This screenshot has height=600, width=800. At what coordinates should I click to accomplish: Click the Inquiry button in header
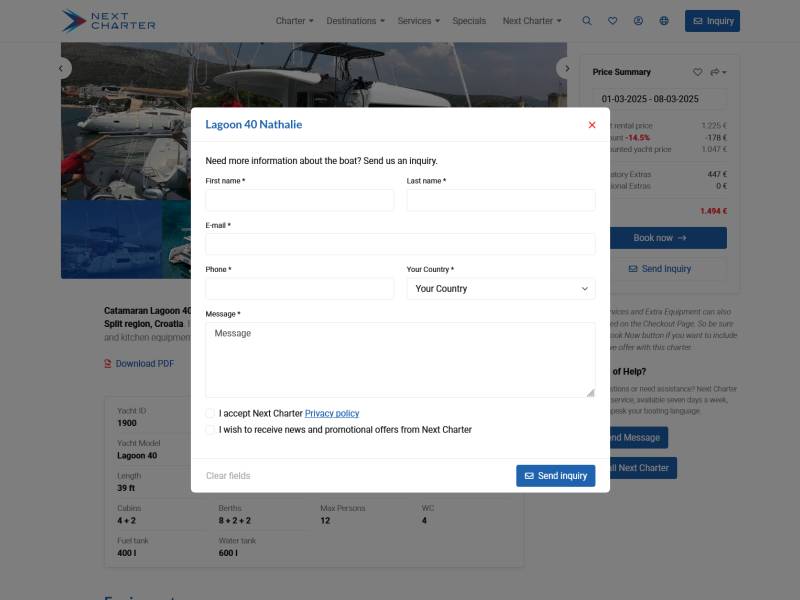(x=712, y=21)
